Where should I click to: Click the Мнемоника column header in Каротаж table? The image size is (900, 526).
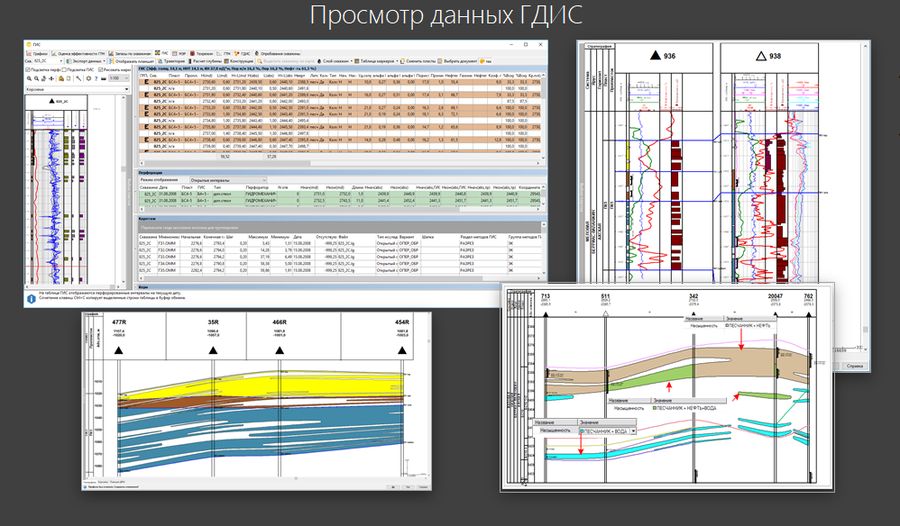[x=168, y=237]
